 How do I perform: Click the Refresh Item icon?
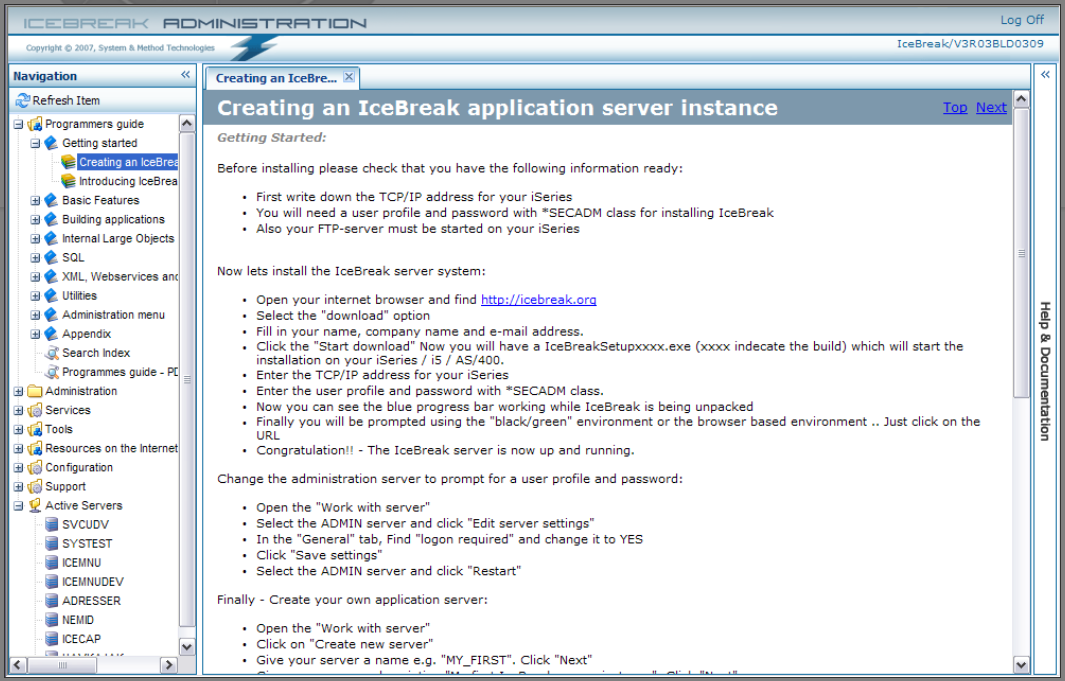point(22,100)
